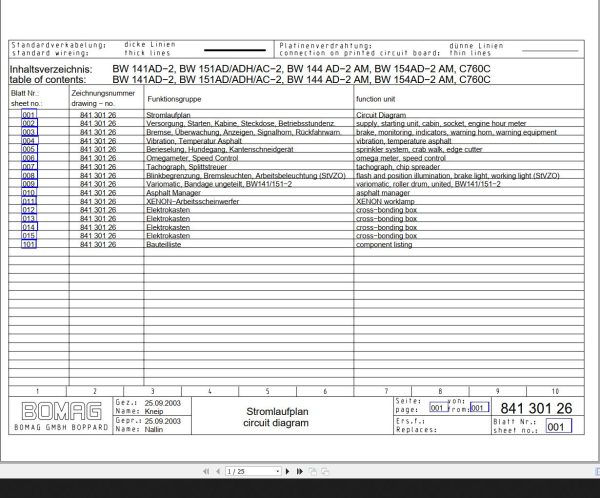Click the 'Stromlaufplan circuit diagram' title block
Screen dimensions: 600x498
pos(276,417)
